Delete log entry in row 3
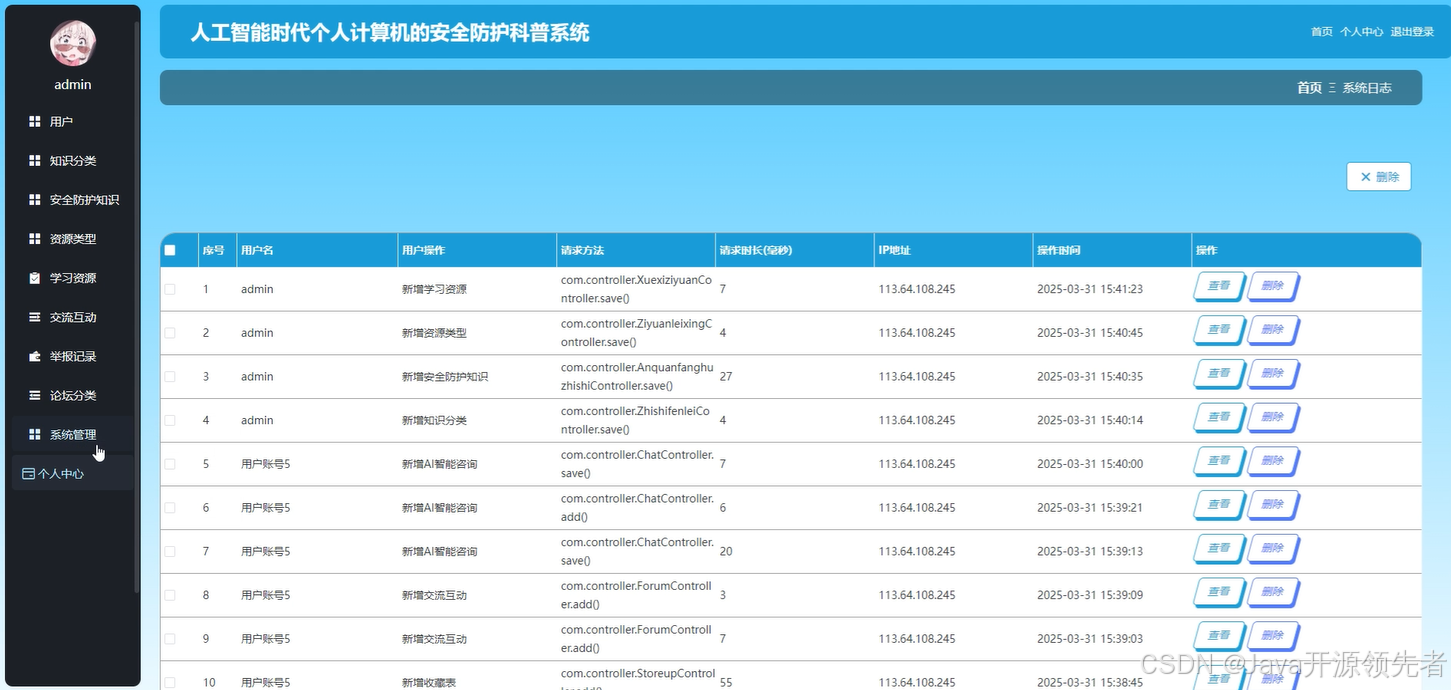Image resolution: width=1451 pixels, height=690 pixels. [x=1273, y=375]
